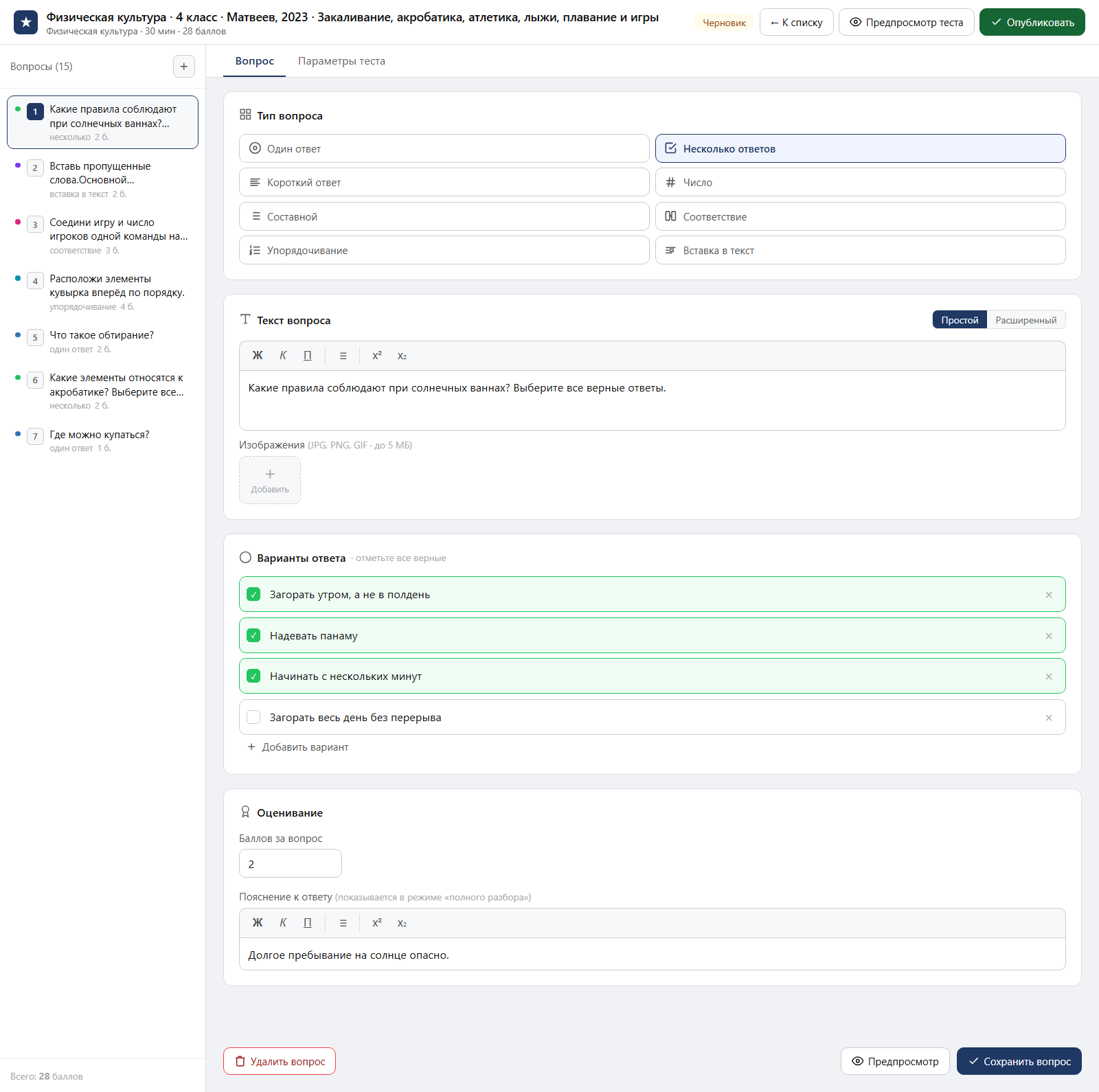This screenshot has height=1092, width=1099.
Task: Apply superscript in question text toolbar
Action: click(377, 356)
